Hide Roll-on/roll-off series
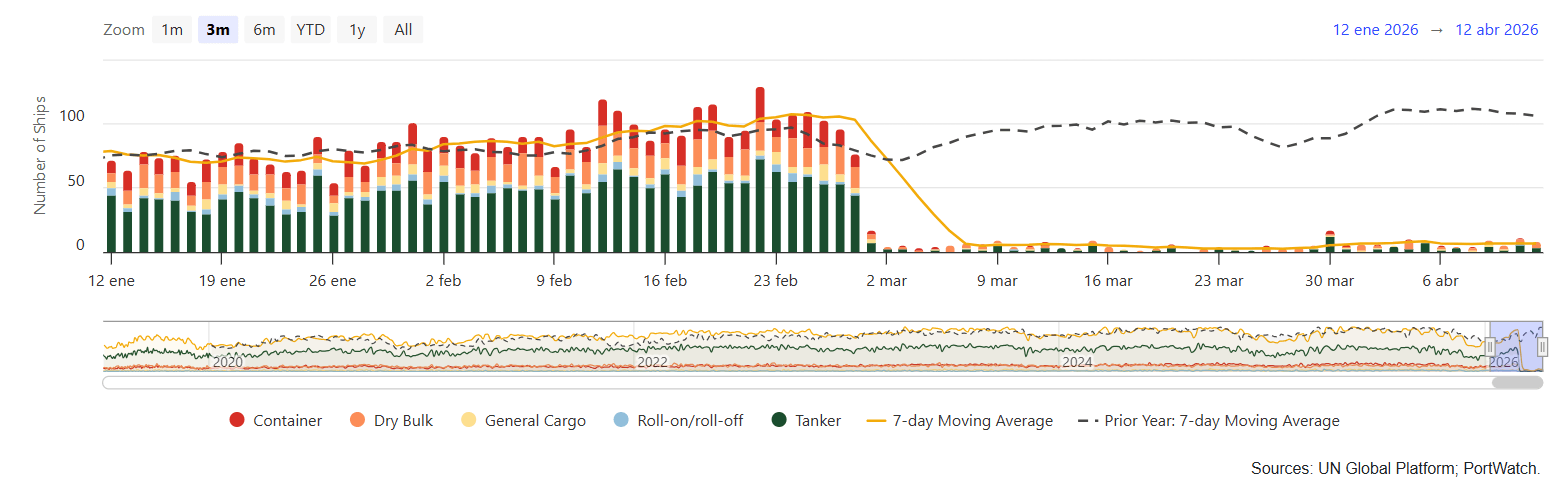 (678, 421)
